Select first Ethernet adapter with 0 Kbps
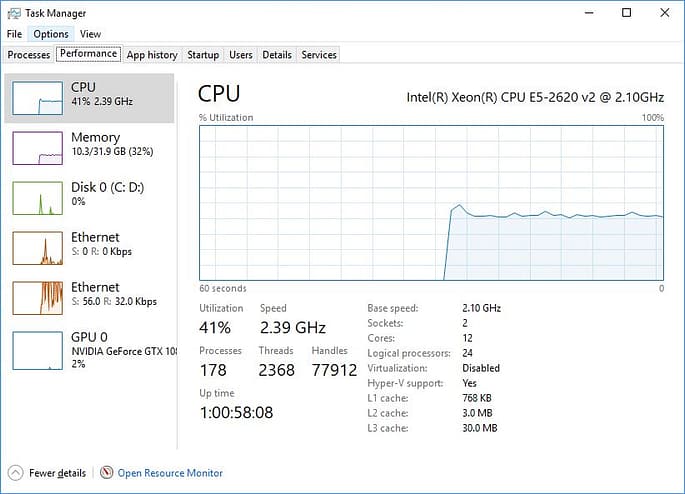This screenshot has width=685, height=494. [x=89, y=248]
